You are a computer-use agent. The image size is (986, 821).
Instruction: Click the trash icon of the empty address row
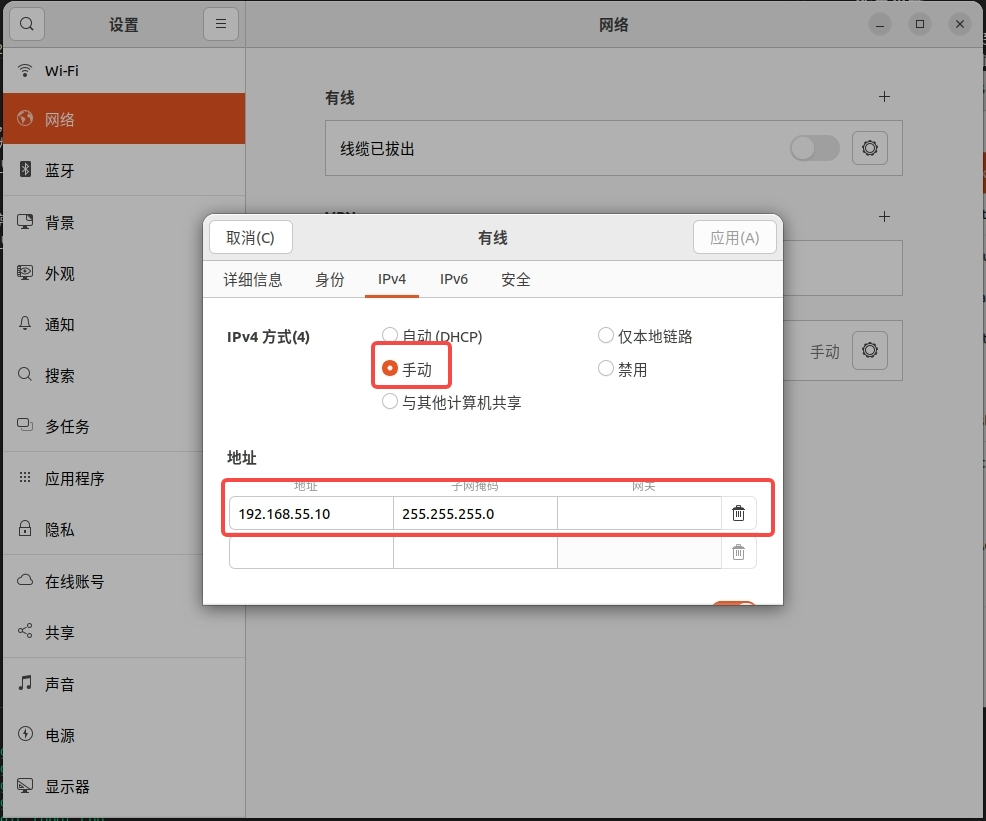[739, 553]
